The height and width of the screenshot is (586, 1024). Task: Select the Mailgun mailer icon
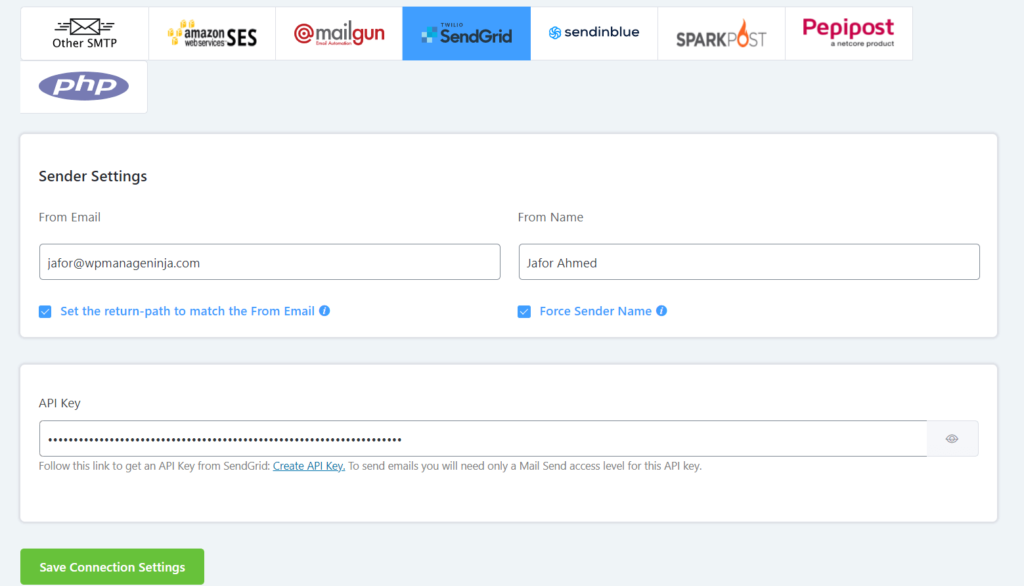coord(339,33)
